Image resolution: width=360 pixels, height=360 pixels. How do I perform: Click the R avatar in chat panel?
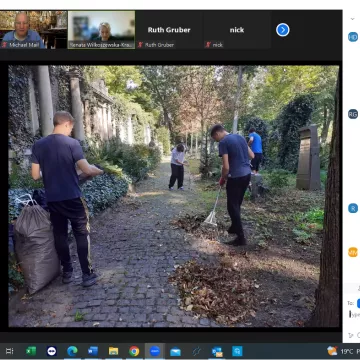[x=353, y=208]
